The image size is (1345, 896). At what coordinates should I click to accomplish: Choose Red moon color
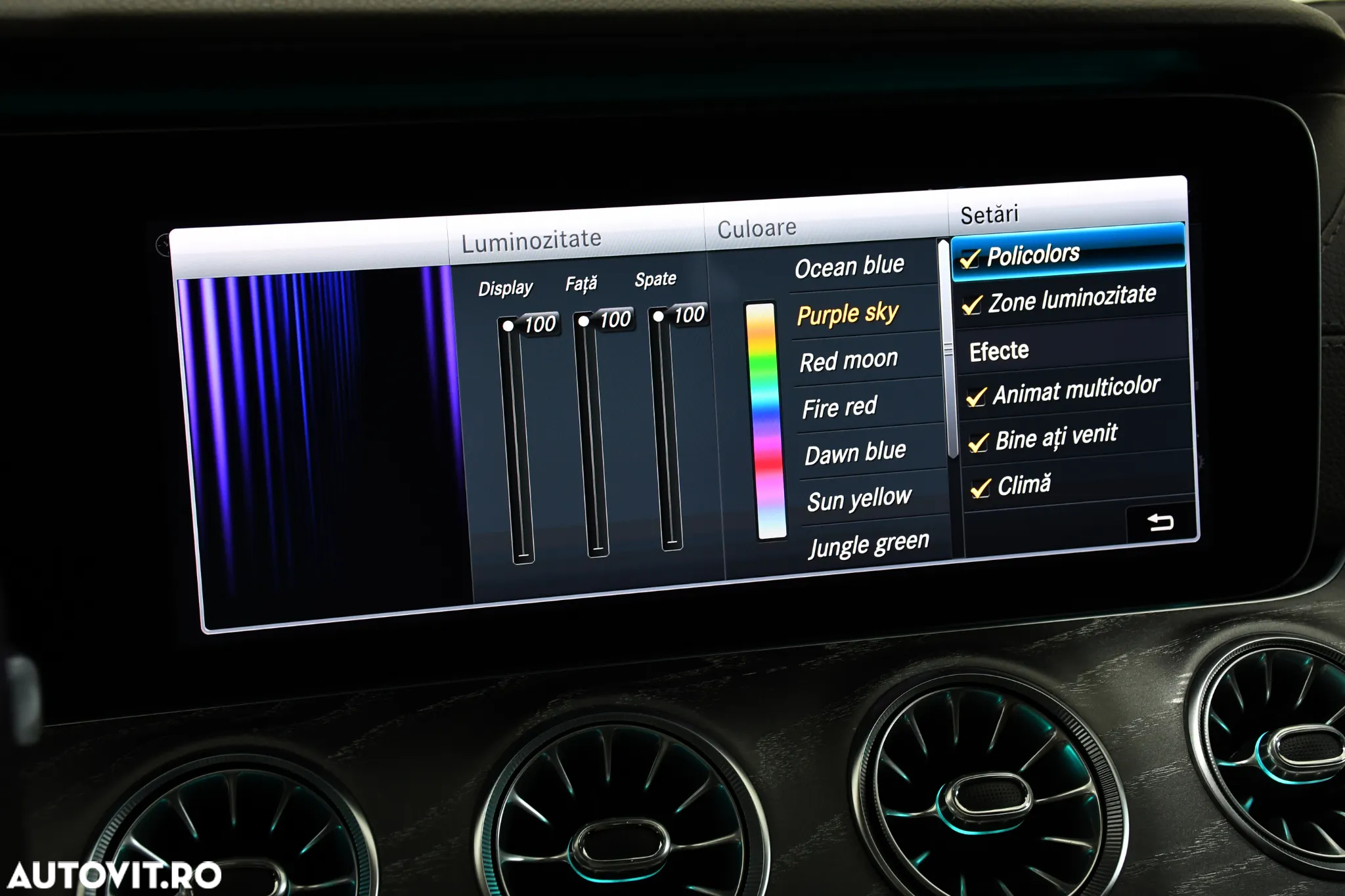(849, 360)
